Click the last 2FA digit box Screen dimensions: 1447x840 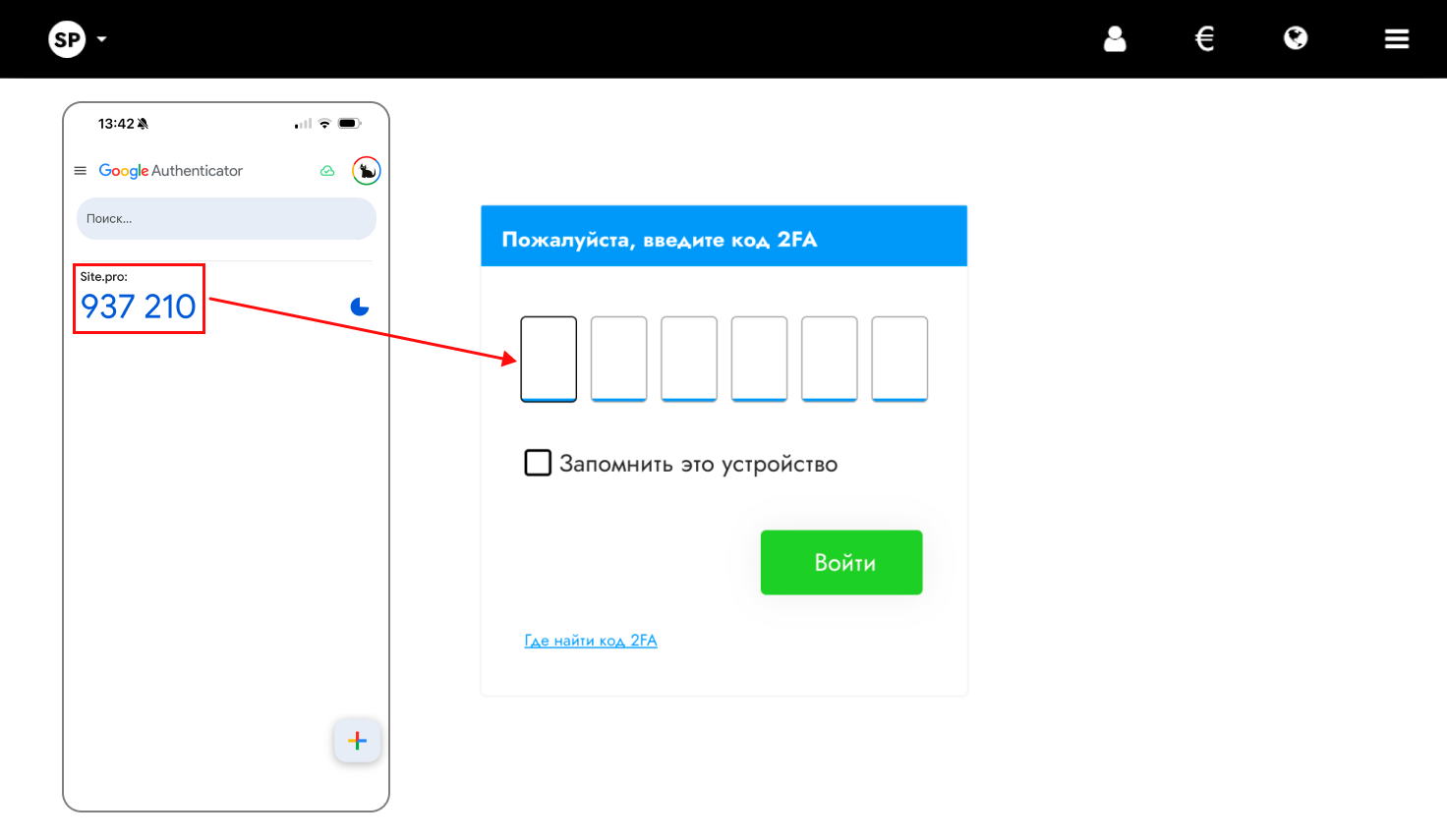[899, 359]
